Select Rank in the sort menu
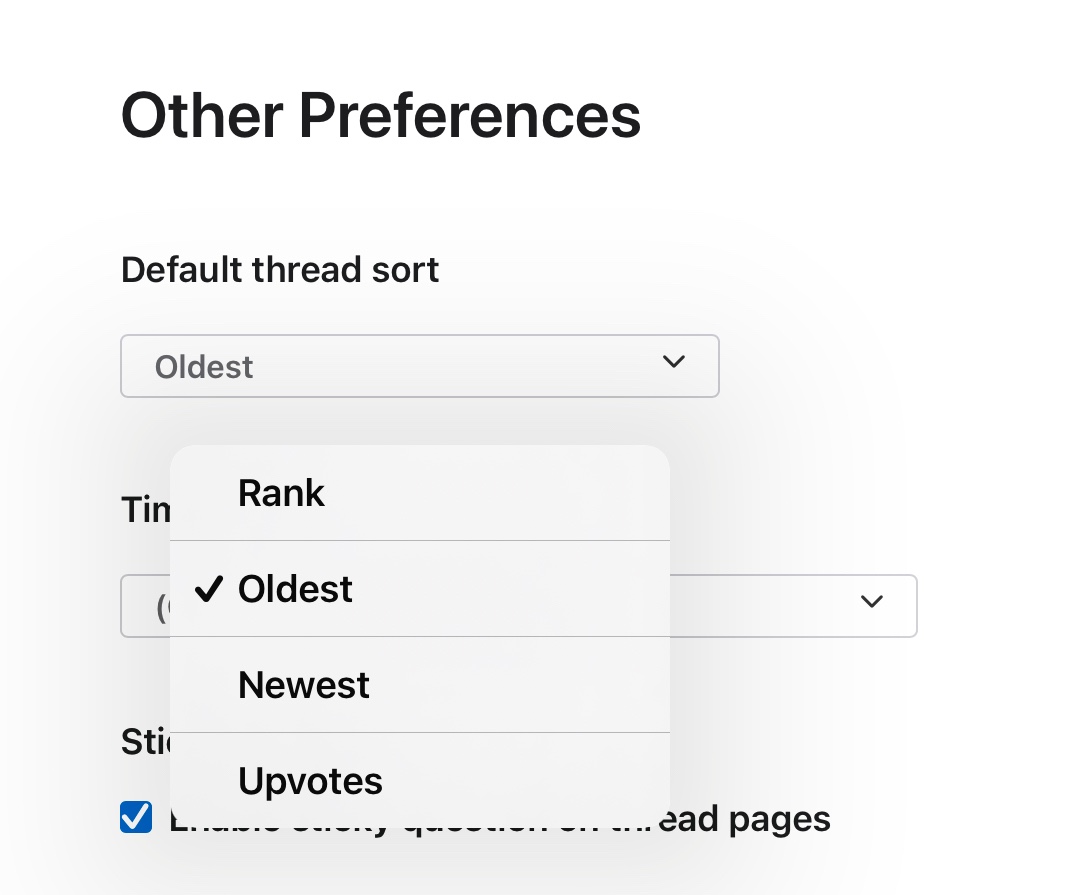Viewport: 1079px width, 895px height. coord(281,493)
